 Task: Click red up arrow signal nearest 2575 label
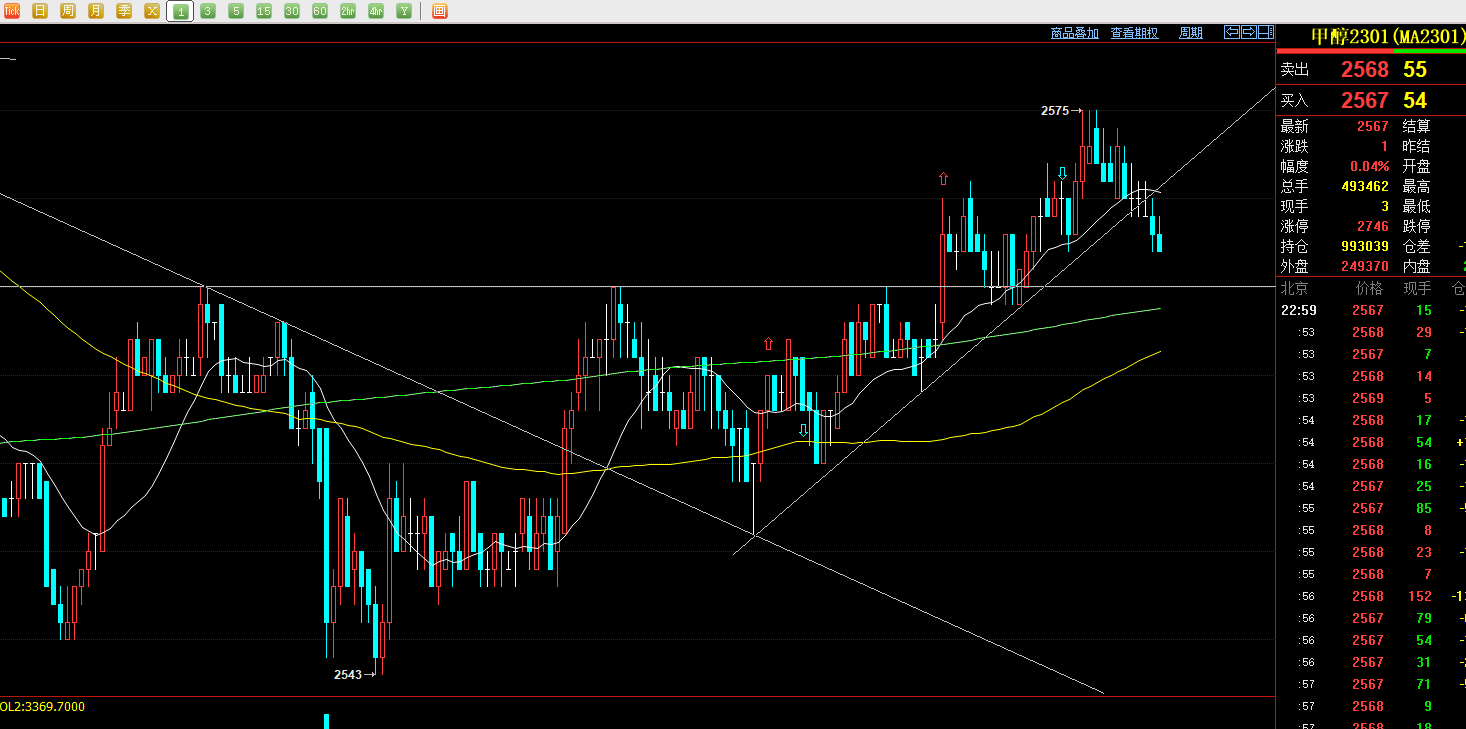click(943, 179)
